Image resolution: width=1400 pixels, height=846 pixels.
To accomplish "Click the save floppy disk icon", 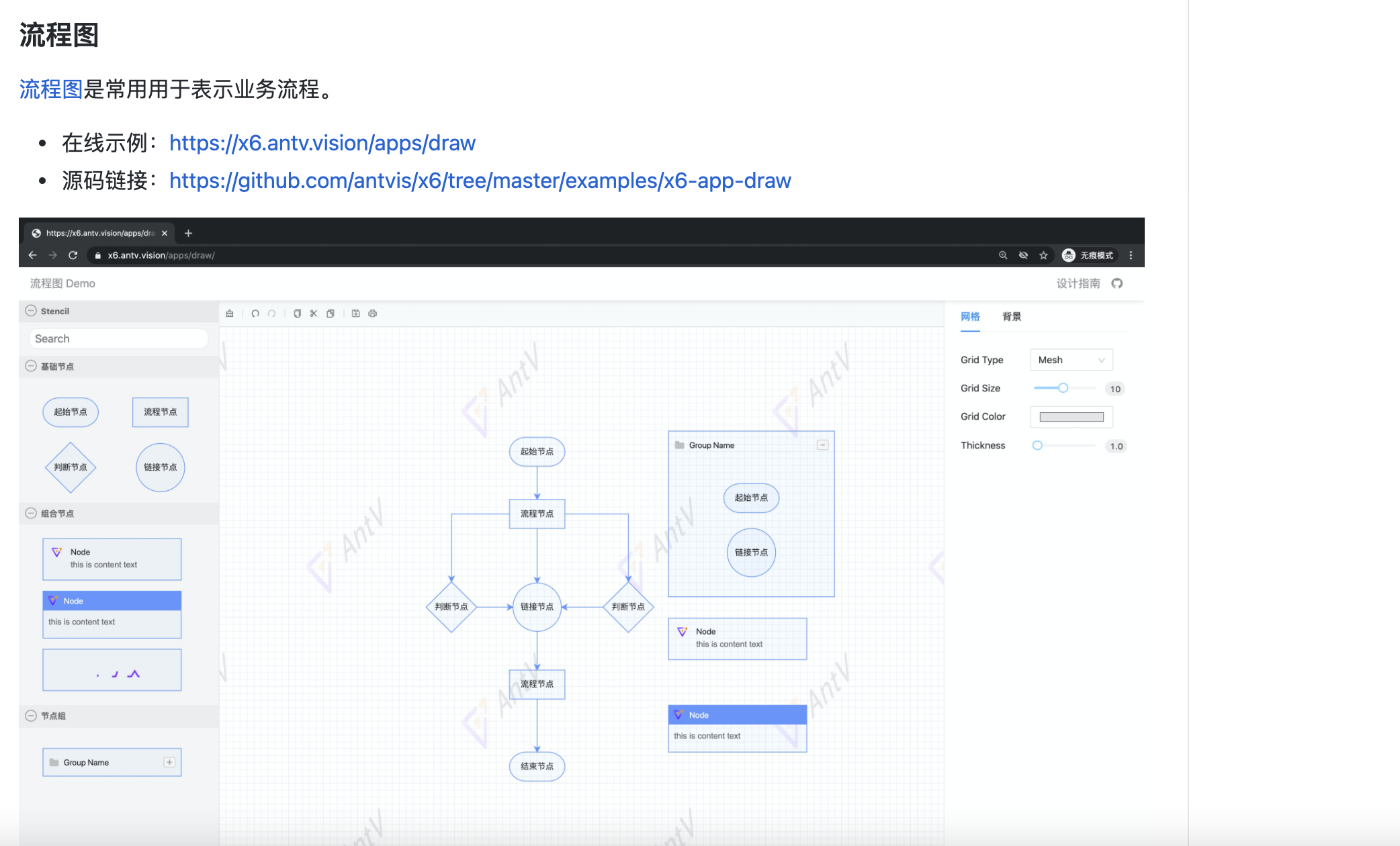I will pyautogui.click(x=356, y=314).
